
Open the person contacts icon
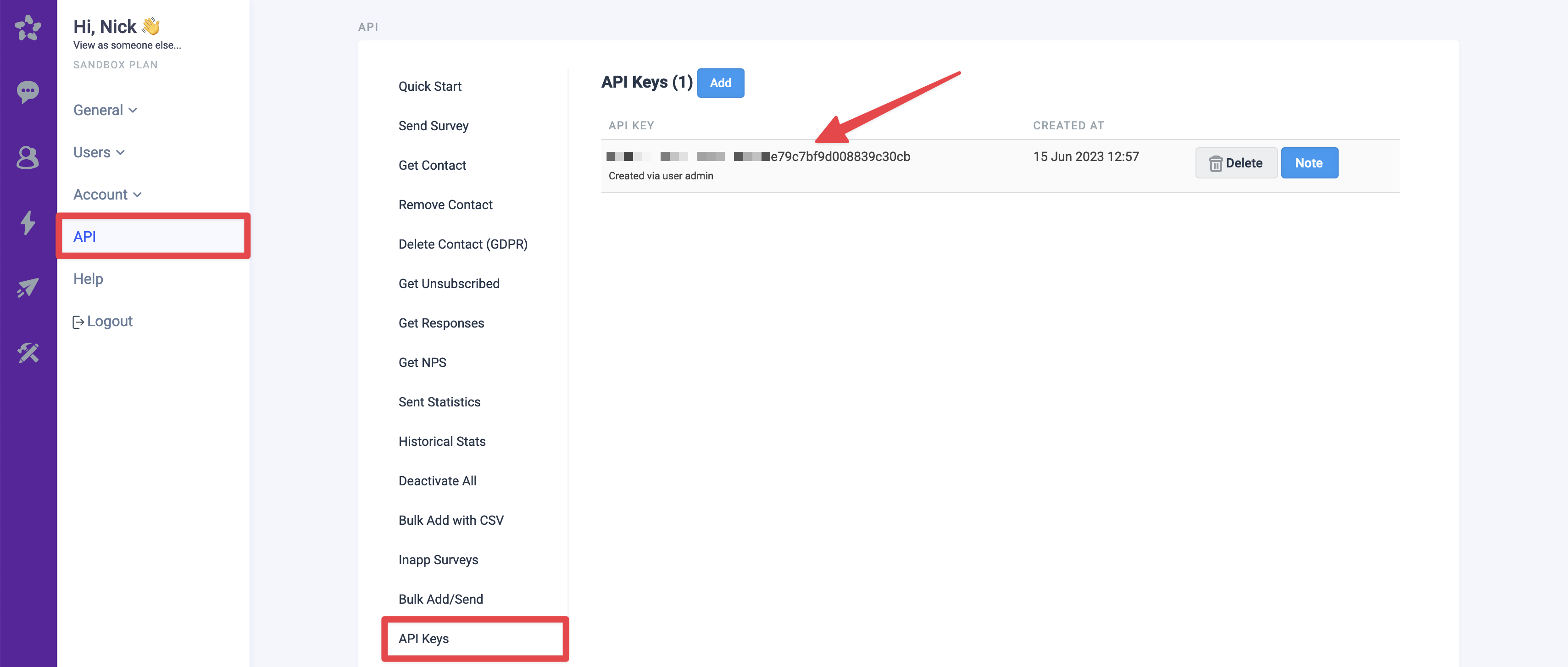coord(28,157)
